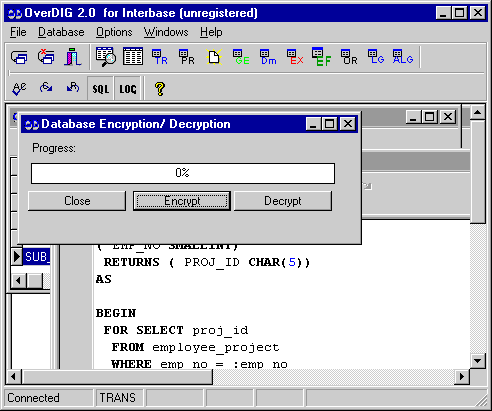
Task: Click the 'FOR SELECT proj_id' line
Action: tap(176, 330)
